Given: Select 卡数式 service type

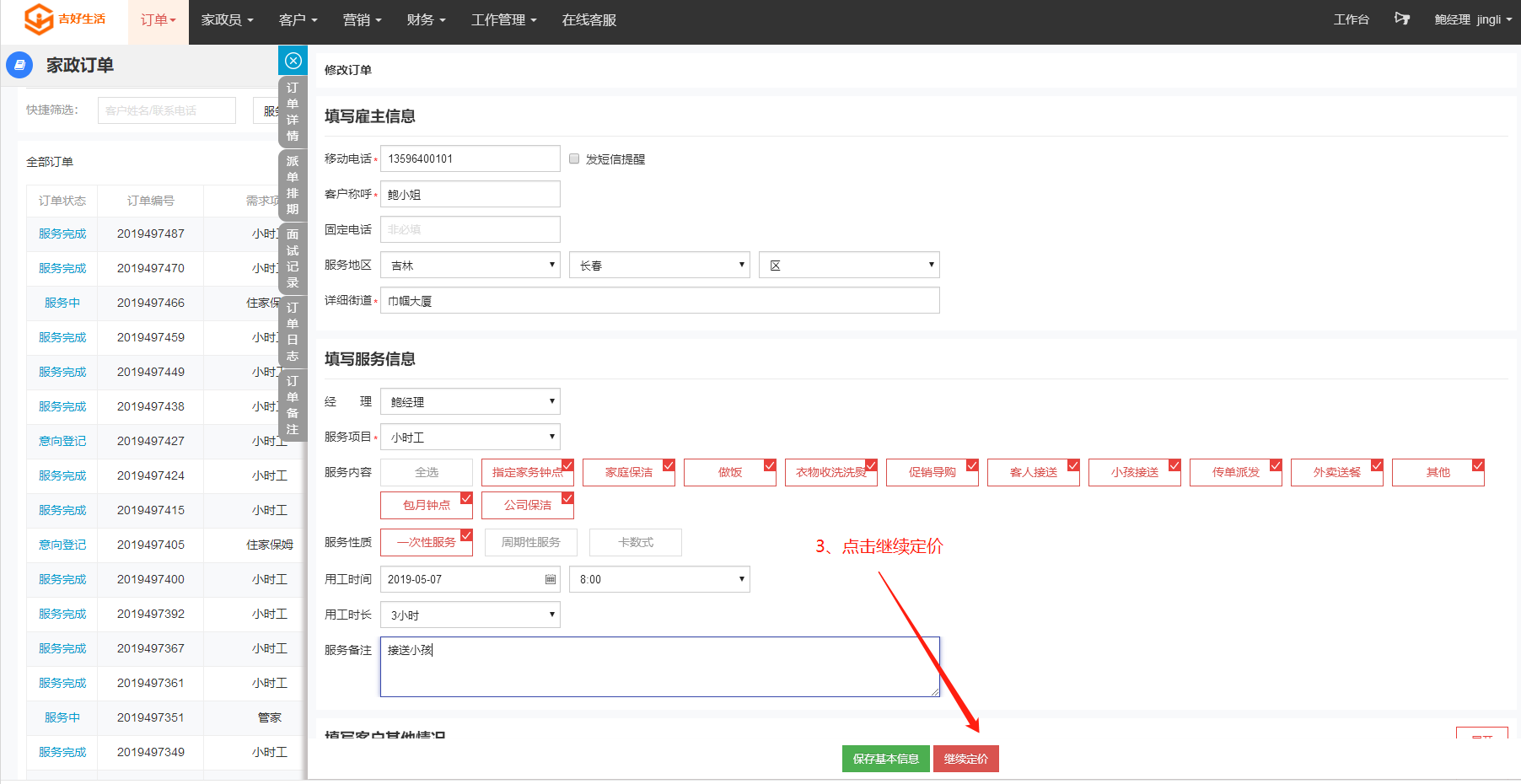Looking at the screenshot, I should pos(636,542).
